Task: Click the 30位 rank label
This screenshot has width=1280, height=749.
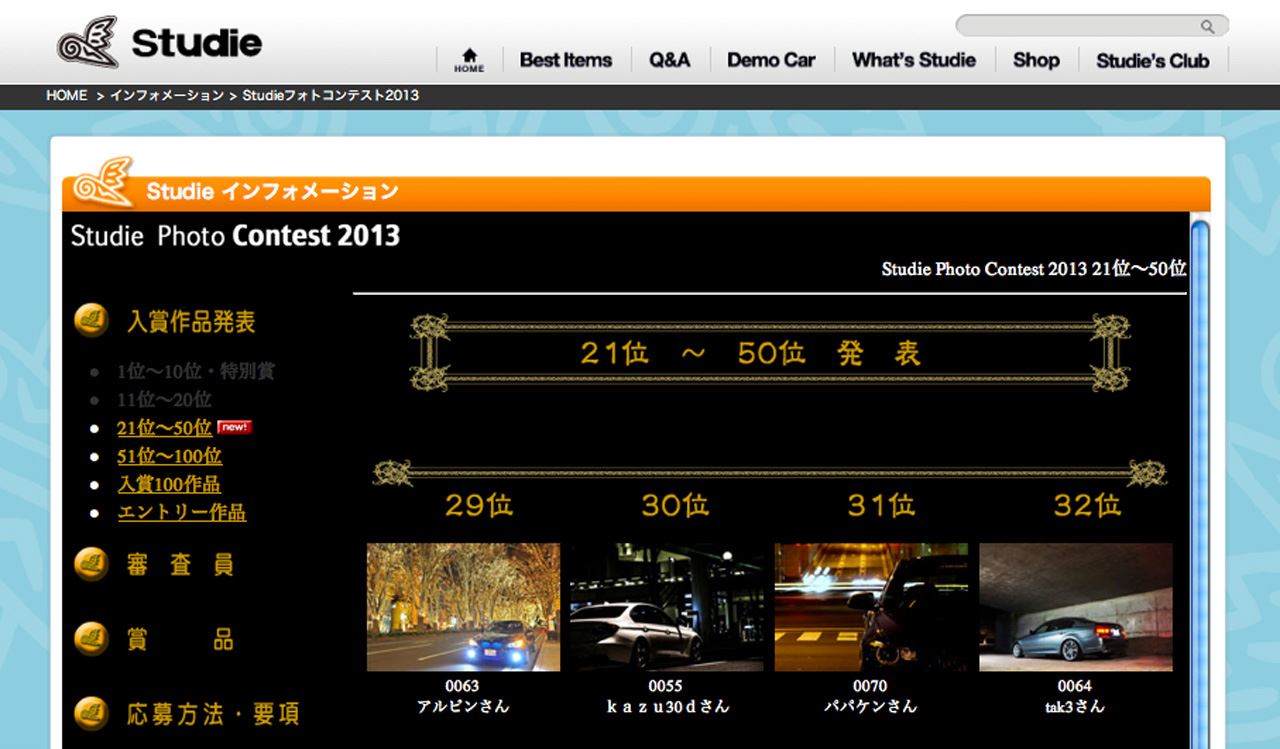Action: click(675, 505)
